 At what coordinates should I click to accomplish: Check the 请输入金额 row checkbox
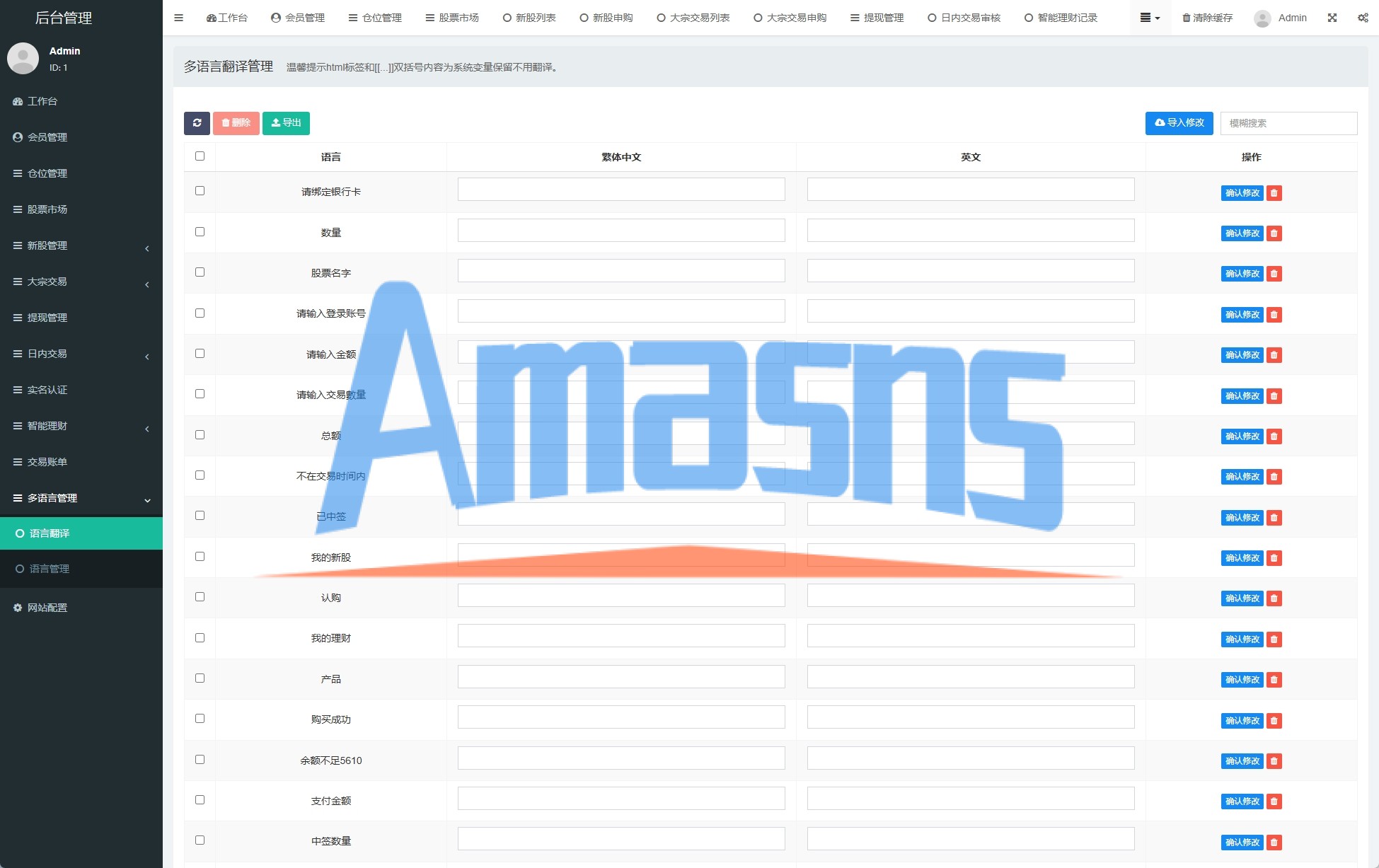click(x=200, y=354)
